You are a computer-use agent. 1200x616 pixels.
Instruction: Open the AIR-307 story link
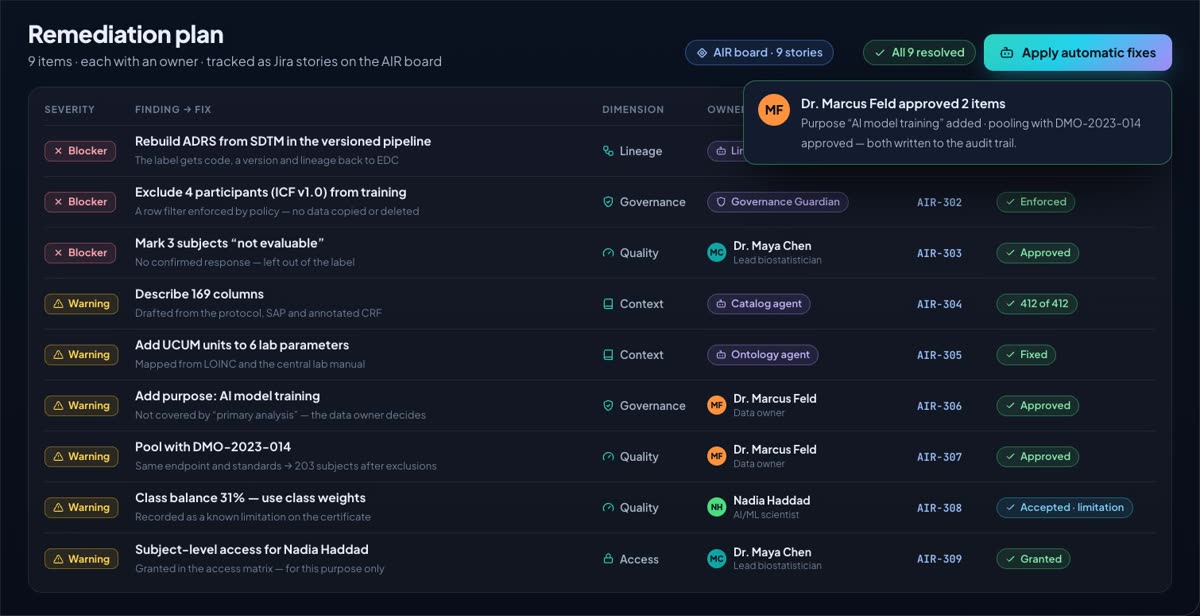tap(939, 457)
